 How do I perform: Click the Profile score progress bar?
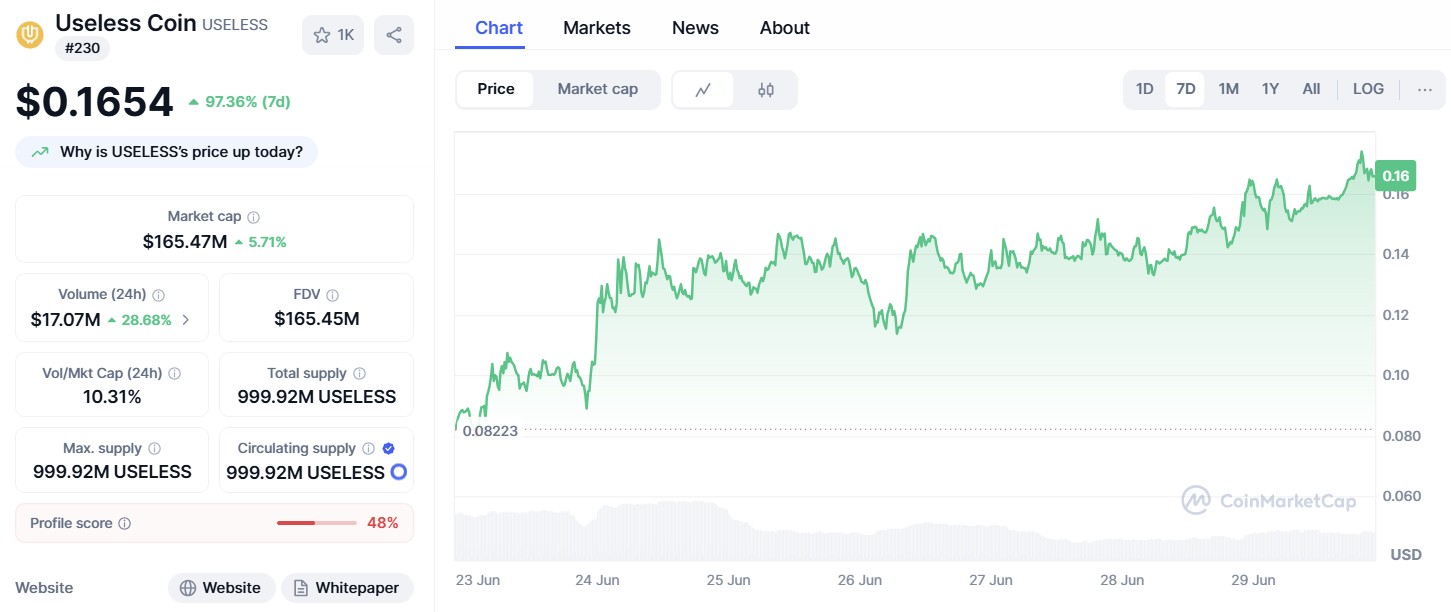coord(316,523)
